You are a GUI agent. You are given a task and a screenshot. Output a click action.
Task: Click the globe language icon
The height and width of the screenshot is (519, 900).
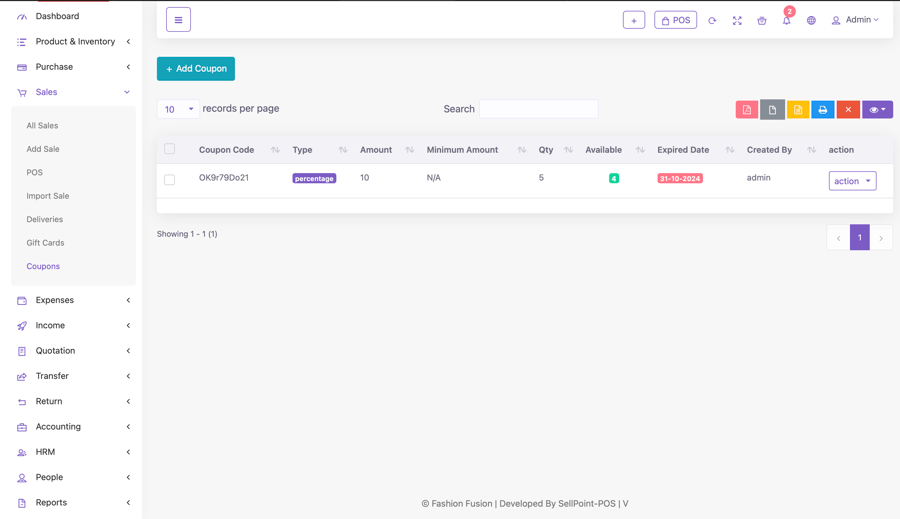click(811, 20)
